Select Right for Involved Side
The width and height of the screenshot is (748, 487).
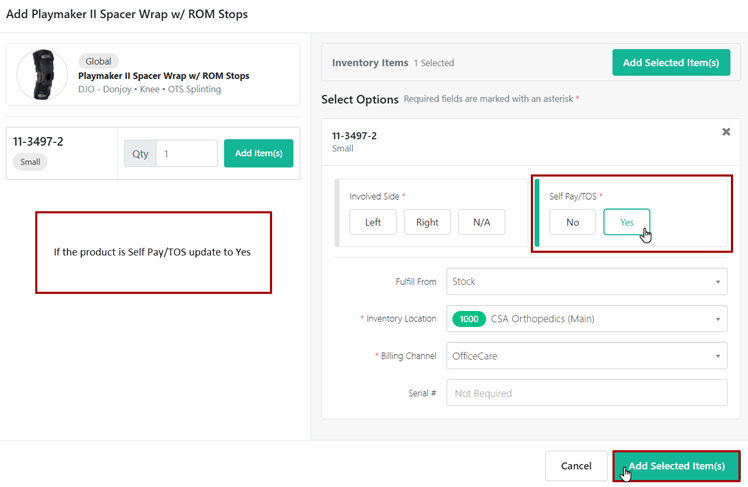pos(427,222)
